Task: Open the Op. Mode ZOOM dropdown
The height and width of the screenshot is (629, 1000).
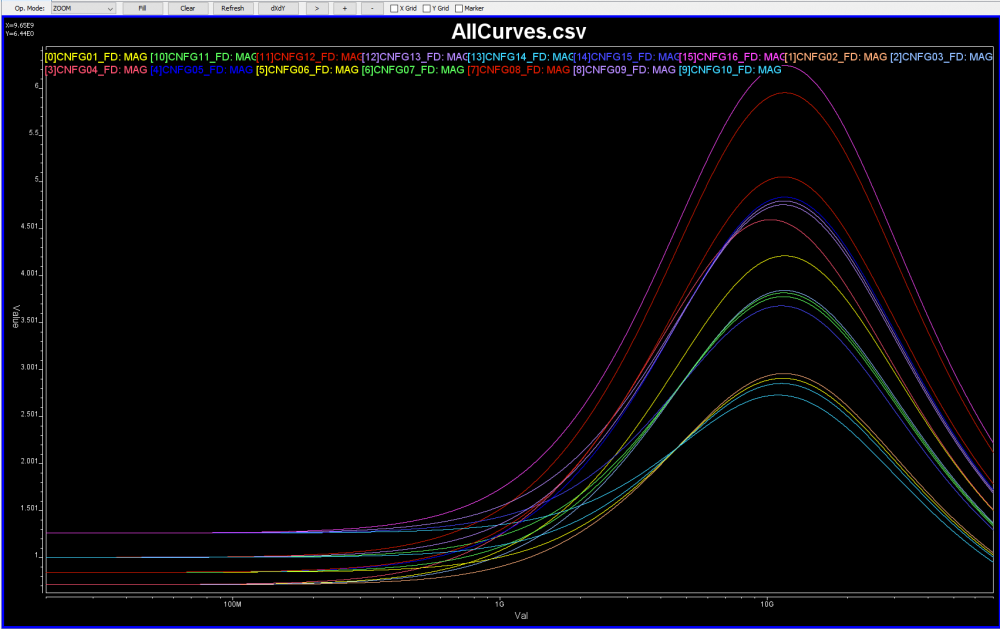Action: (83, 8)
